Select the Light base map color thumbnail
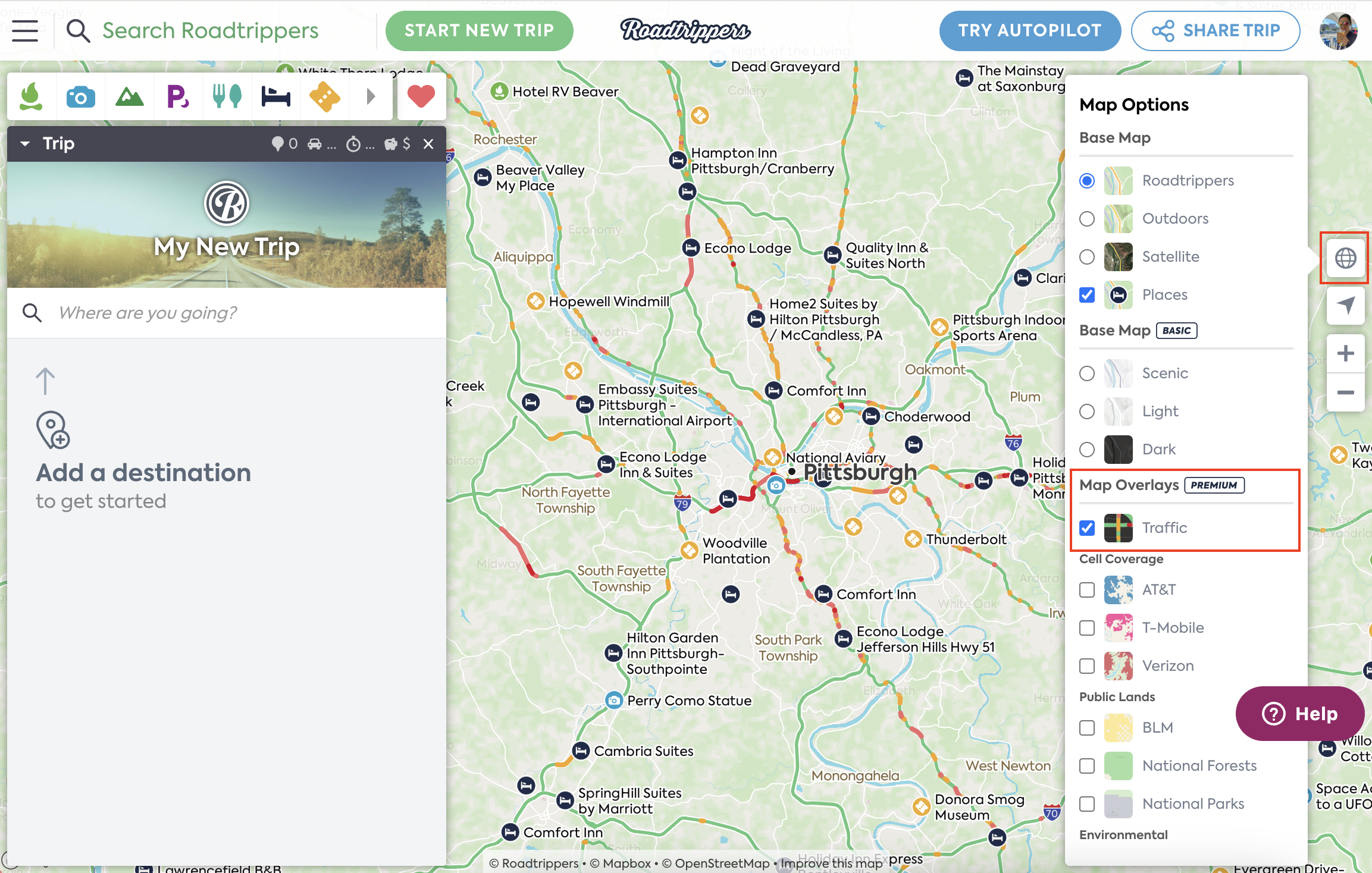1372x873 pixels. pyautogui.click(x=1119, y=411)
